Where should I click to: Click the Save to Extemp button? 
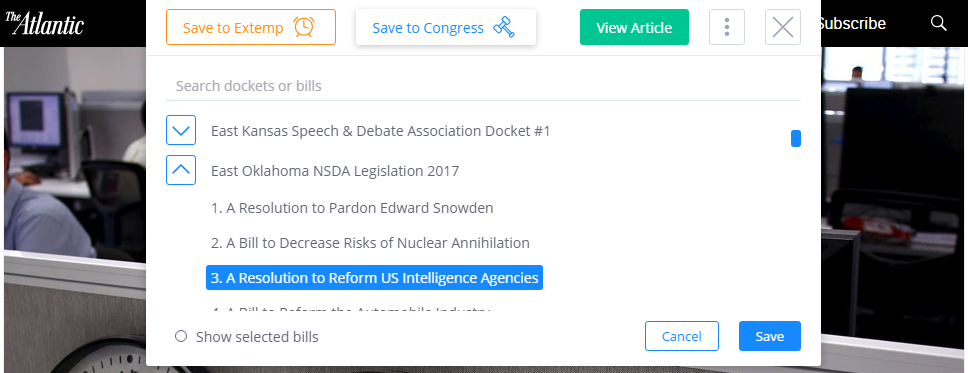[251, 27]
